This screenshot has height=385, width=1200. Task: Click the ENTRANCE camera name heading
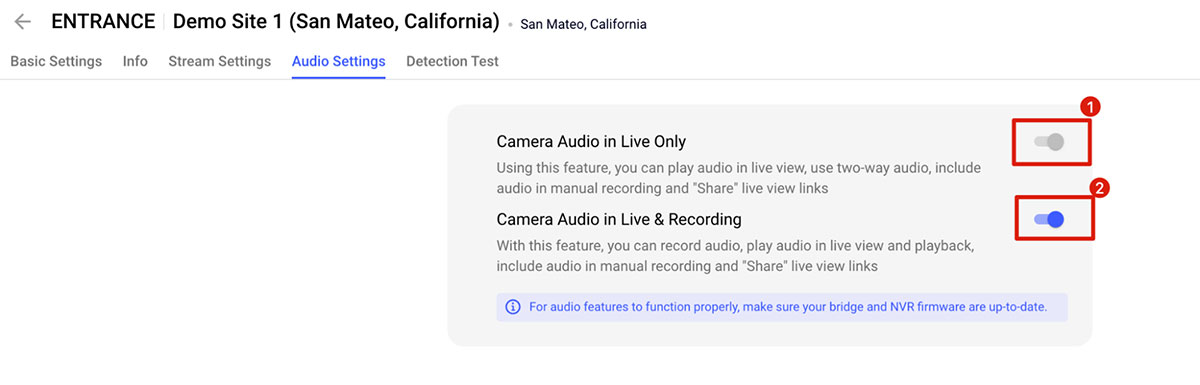coord(103,21)
